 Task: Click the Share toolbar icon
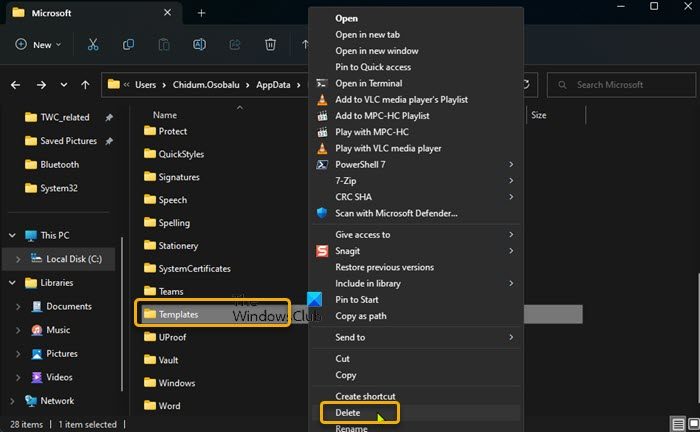(235, 45)
